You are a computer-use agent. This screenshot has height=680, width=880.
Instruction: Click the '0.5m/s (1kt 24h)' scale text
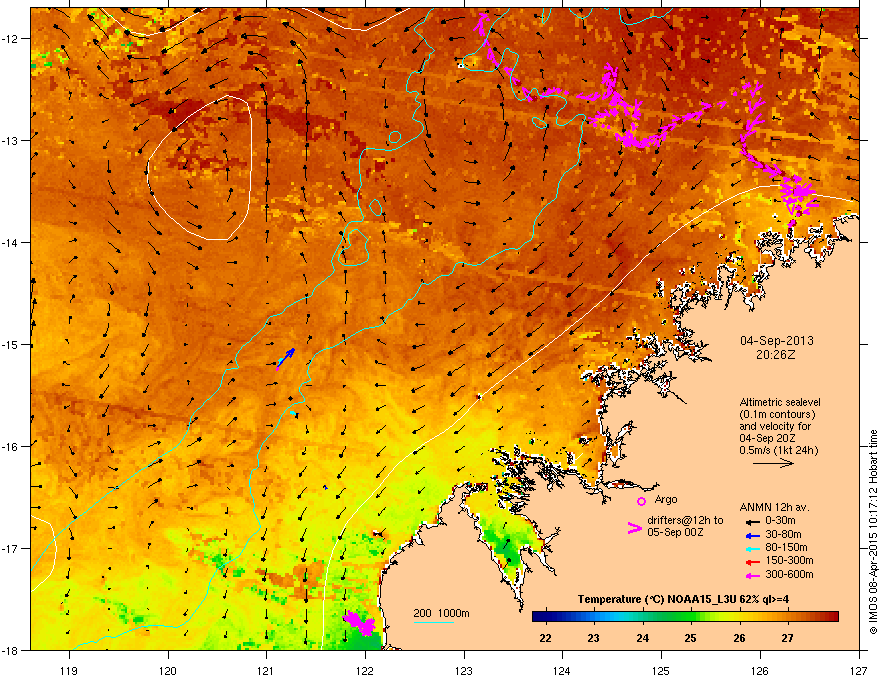[778, 450]
